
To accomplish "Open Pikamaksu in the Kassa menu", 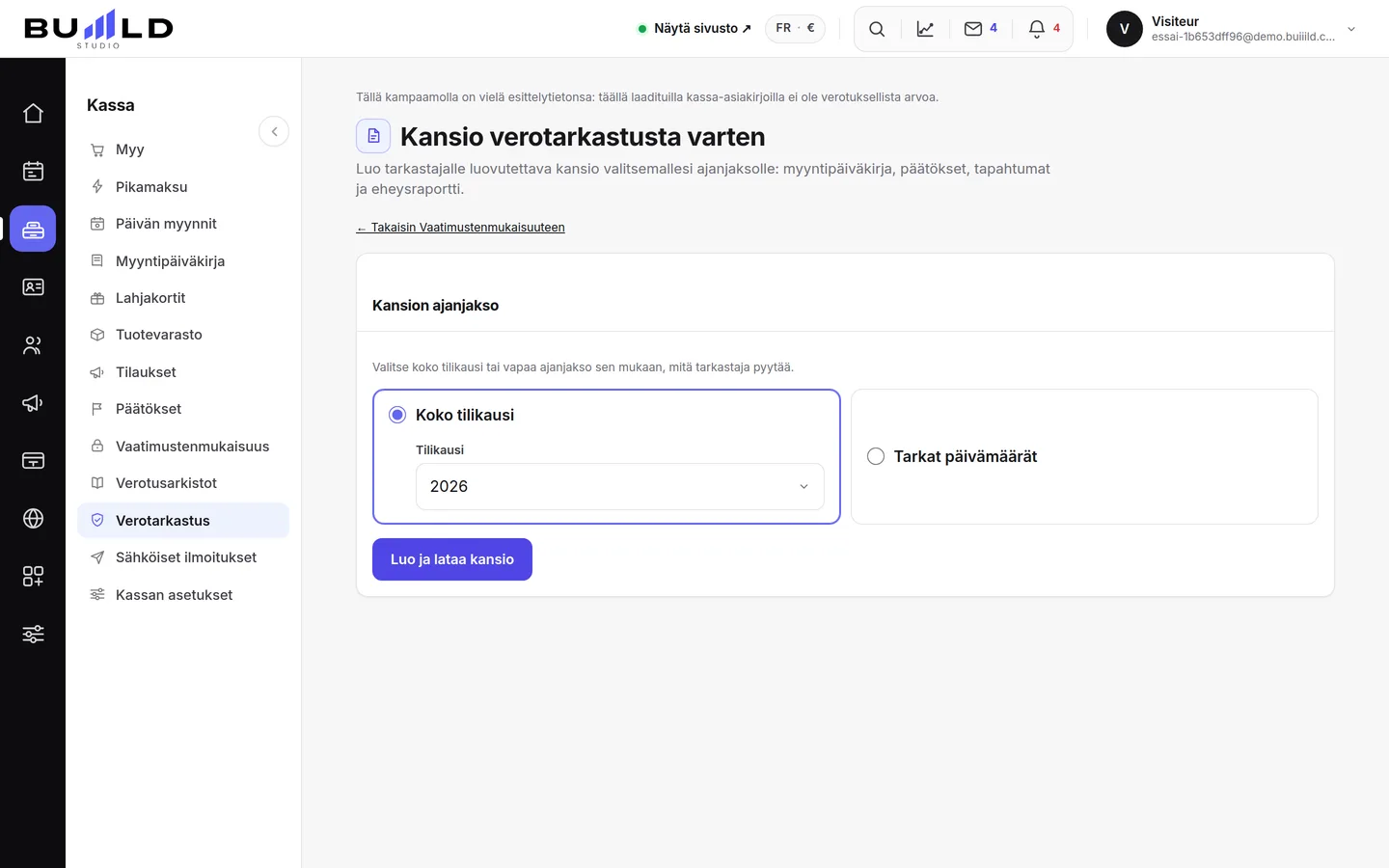I will point(183,187).
